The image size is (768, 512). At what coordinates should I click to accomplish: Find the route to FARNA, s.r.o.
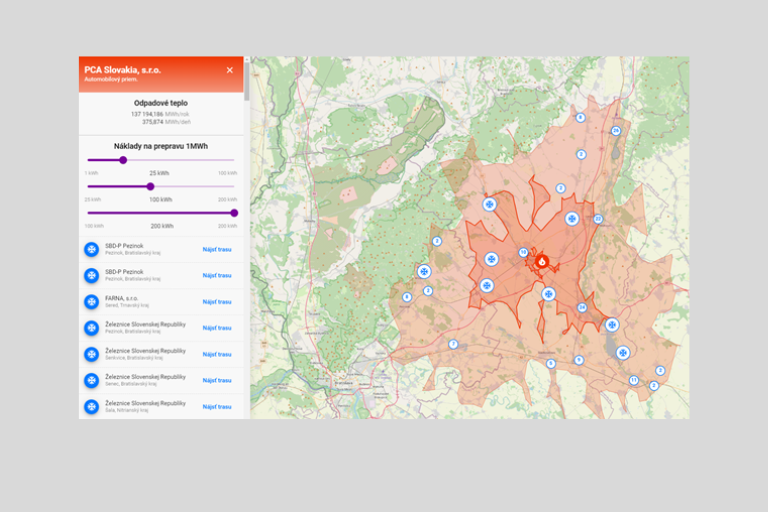pos(217,301)
